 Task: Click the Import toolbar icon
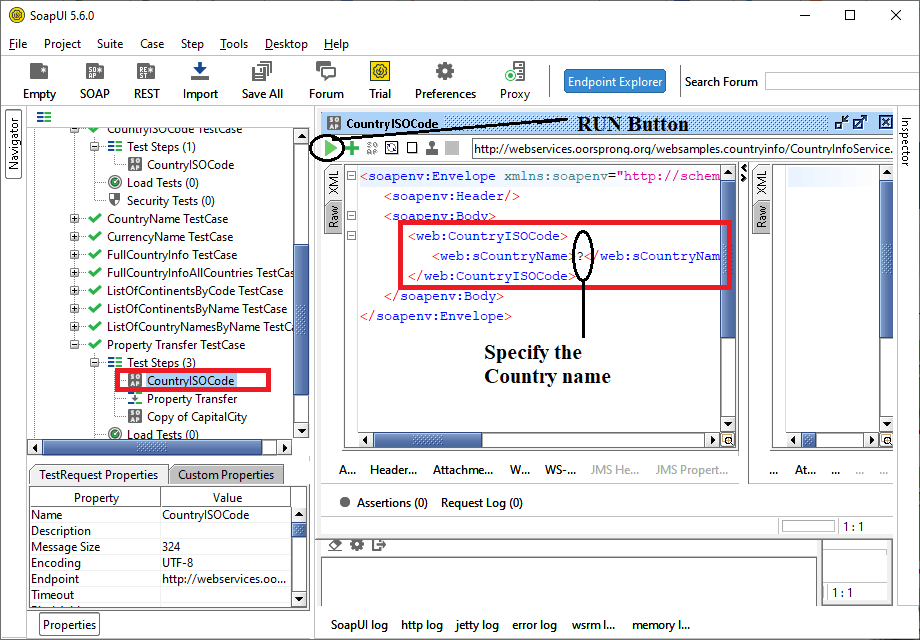click(200, 81)
